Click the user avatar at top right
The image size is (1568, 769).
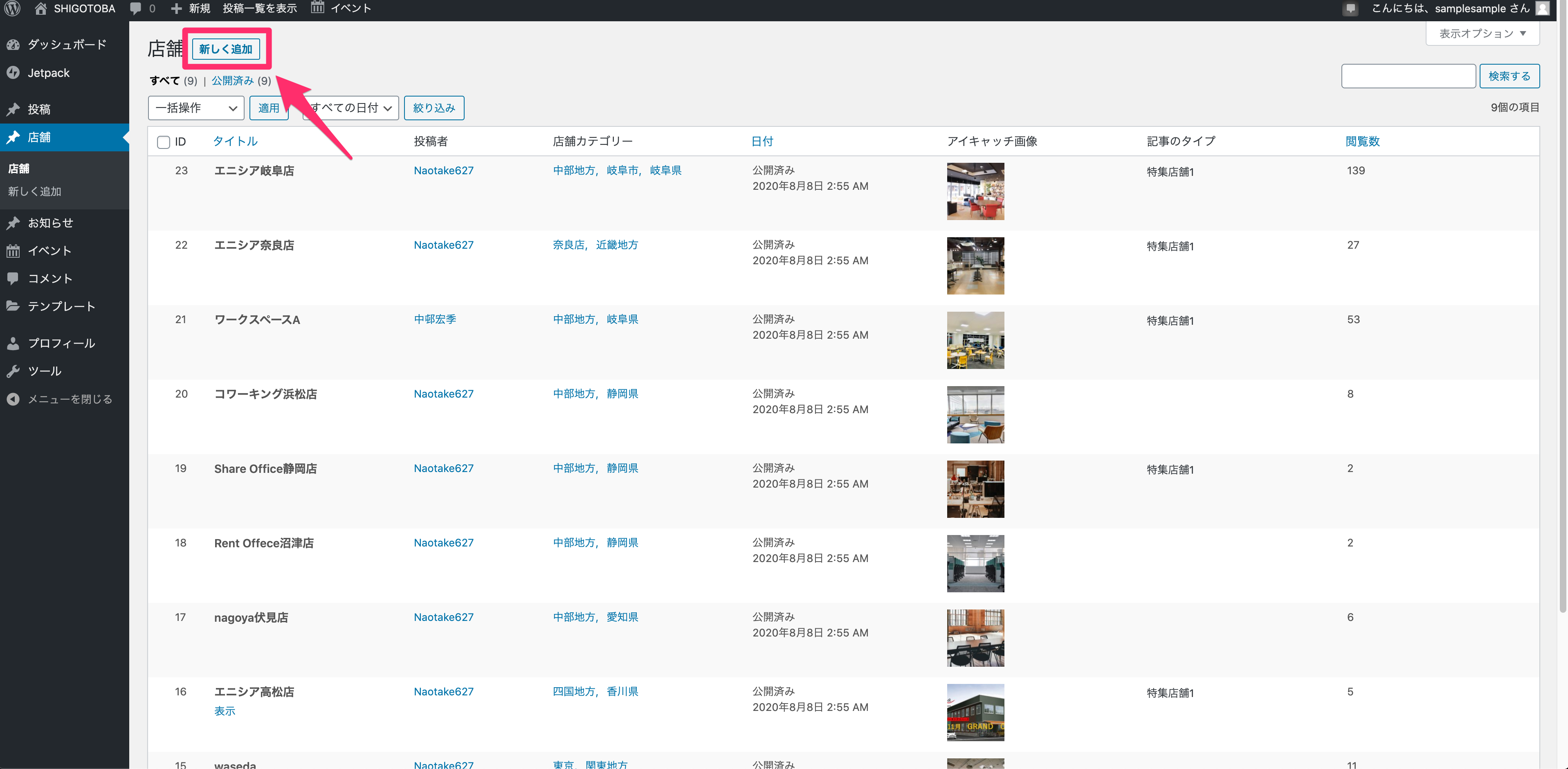click(1542, 9)
